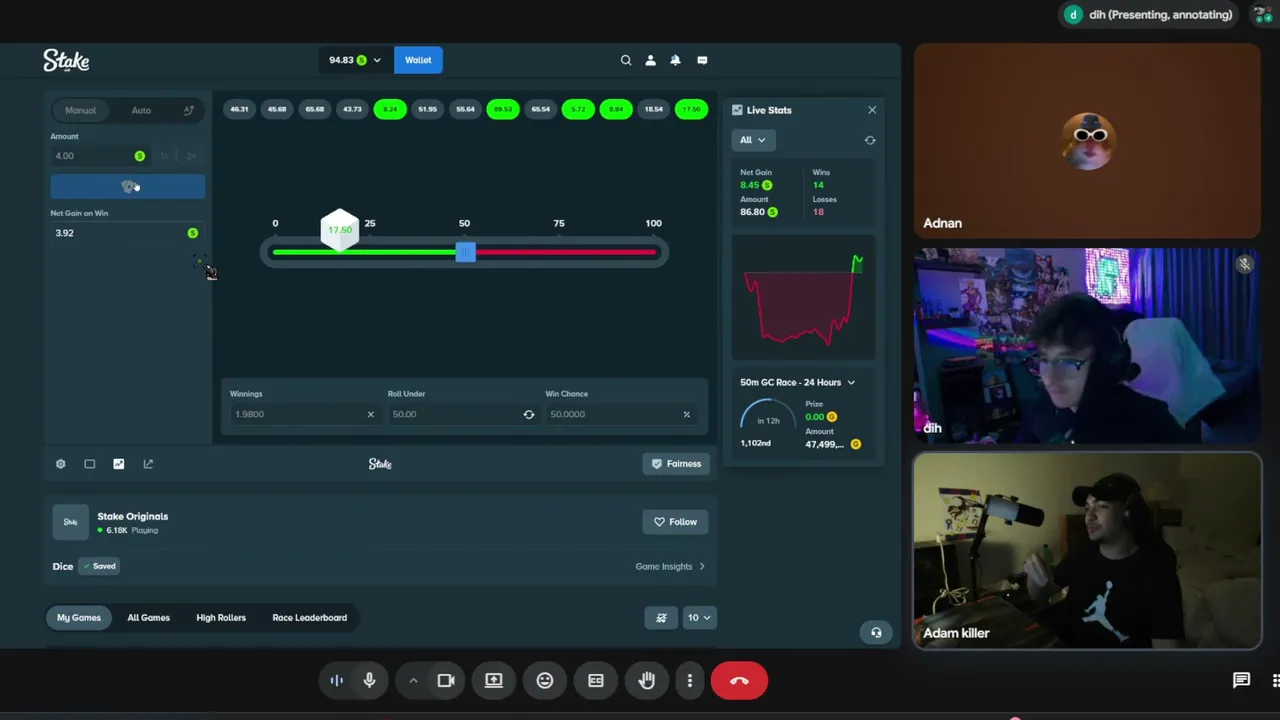Click the Winnings multiplier field
The height and width of the screenshot is (720, 1280).
(303, 414)
